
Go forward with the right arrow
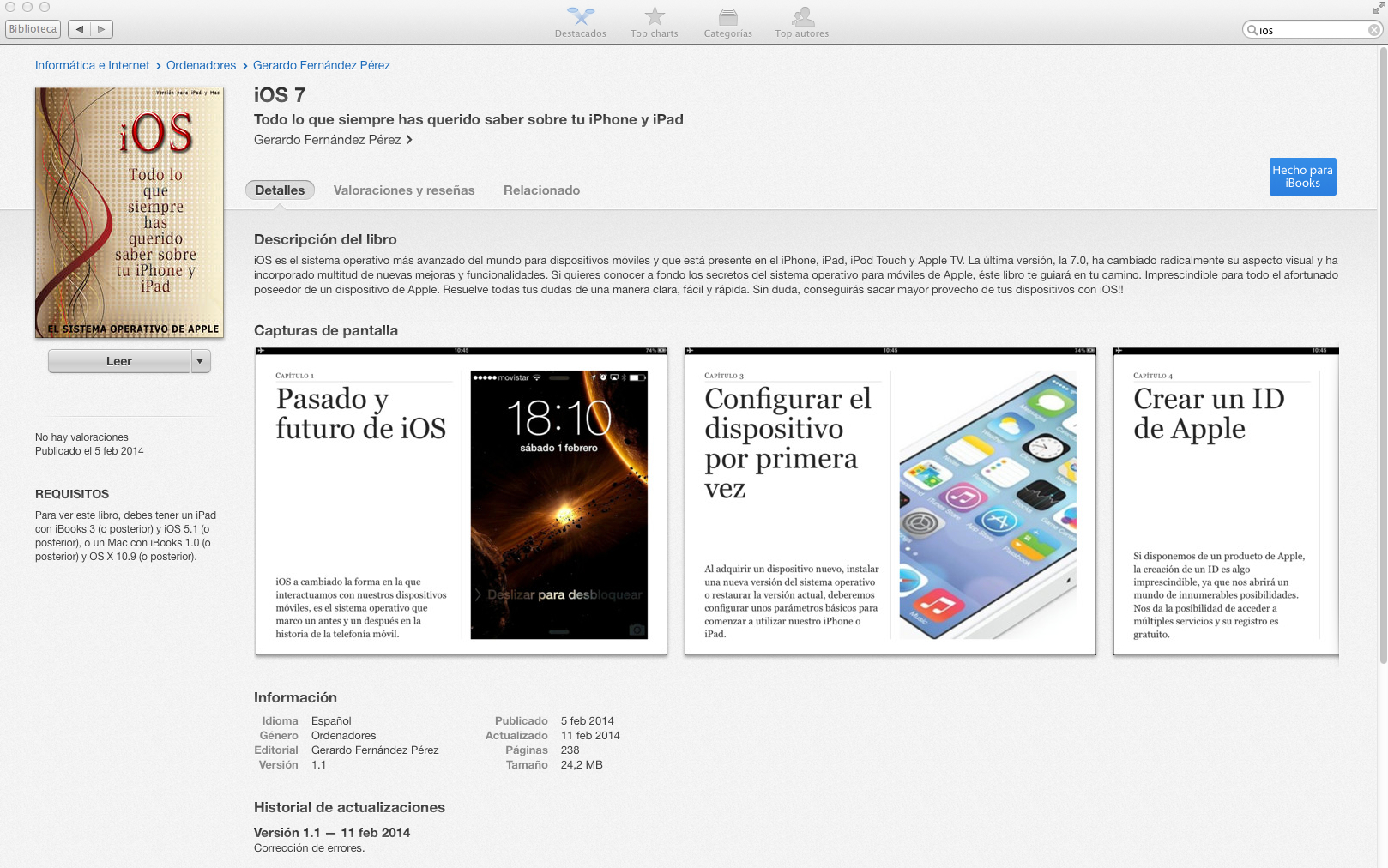[101, 29]
